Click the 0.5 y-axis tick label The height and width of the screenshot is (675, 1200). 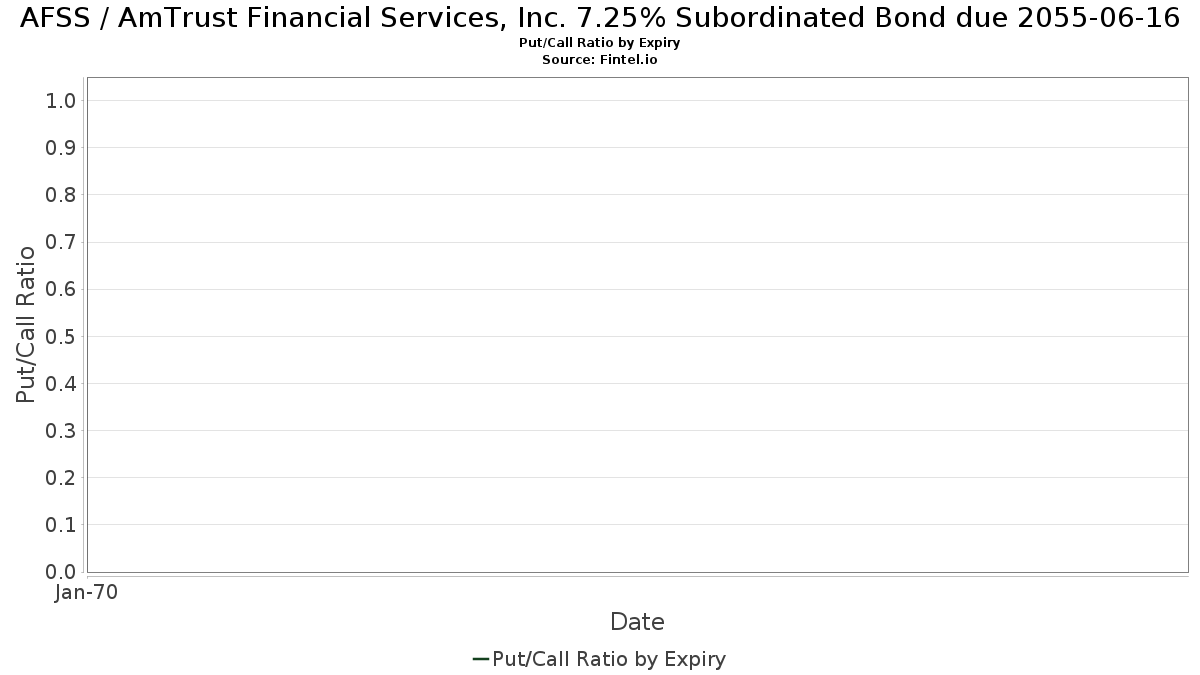pos(61,336)
